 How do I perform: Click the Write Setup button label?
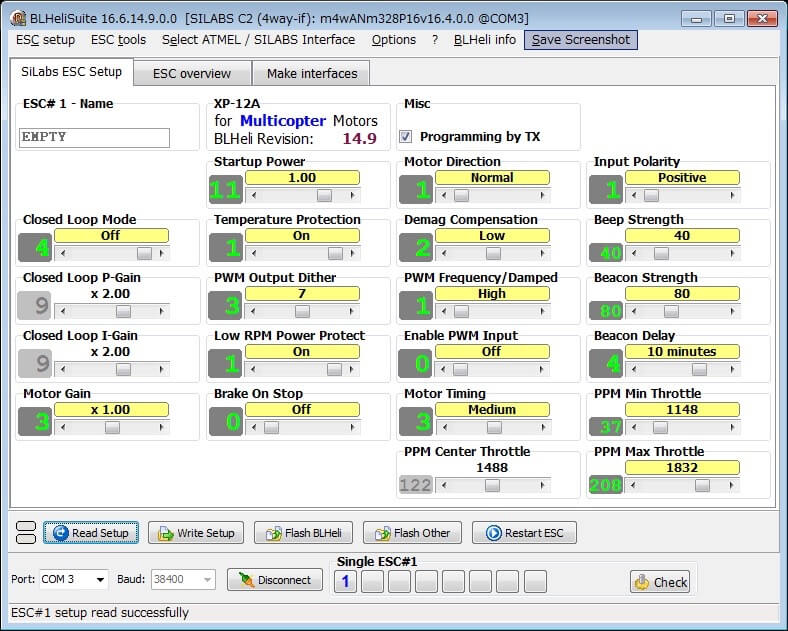click(x=206, y=533)
